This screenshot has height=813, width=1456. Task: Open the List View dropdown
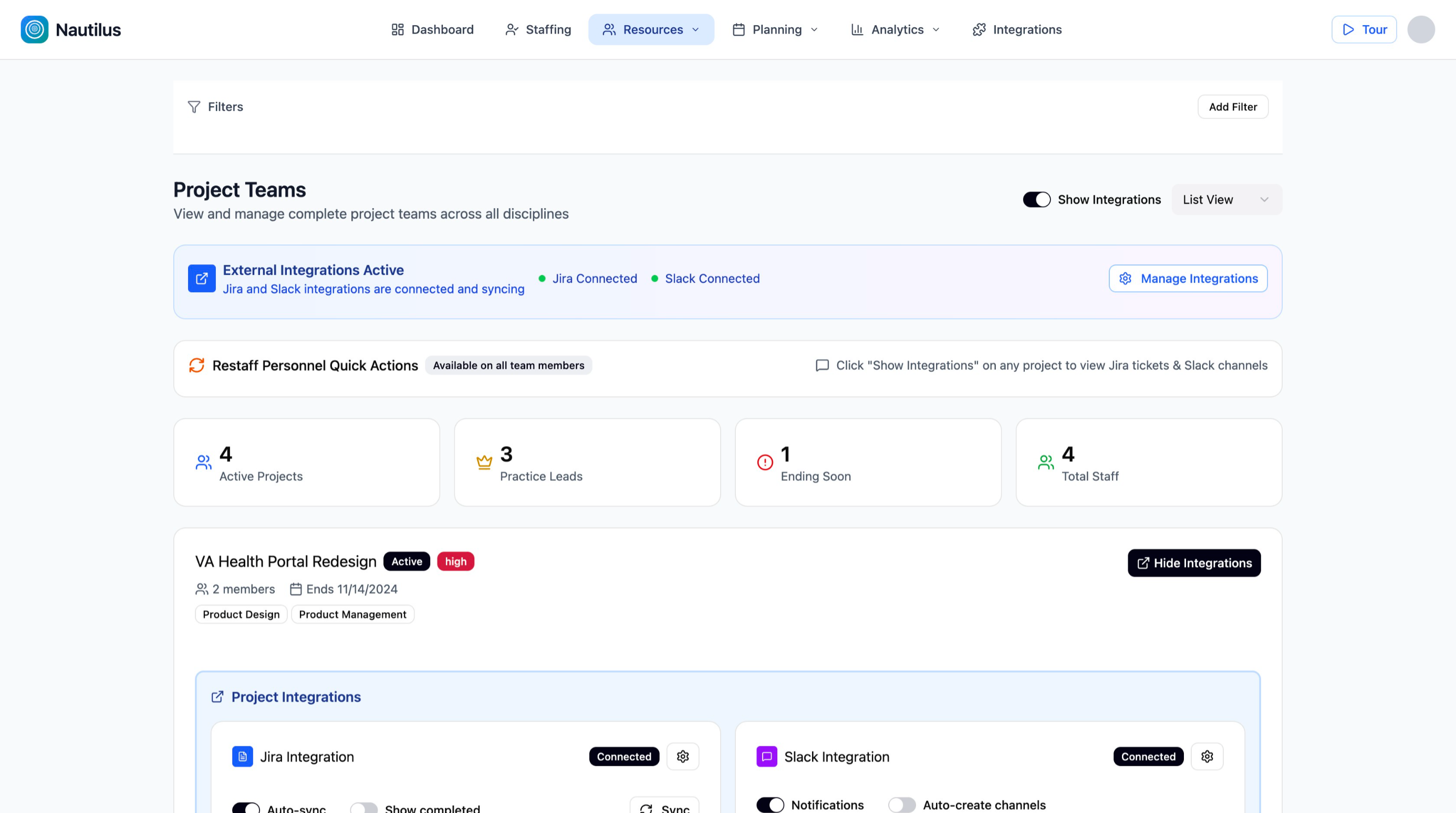(1226, 200)
